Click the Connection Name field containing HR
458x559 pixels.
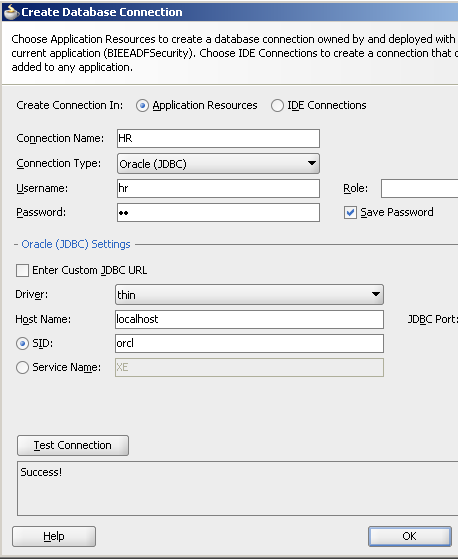218,138
